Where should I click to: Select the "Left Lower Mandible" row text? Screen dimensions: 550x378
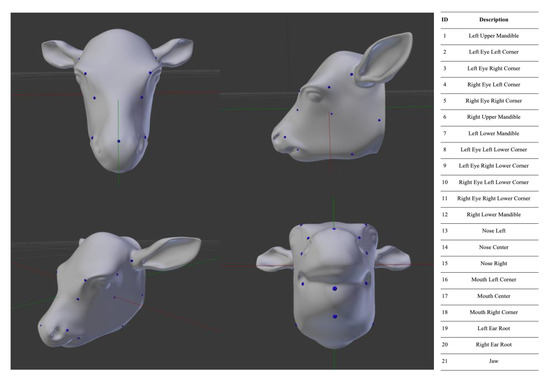coord(494,133)
